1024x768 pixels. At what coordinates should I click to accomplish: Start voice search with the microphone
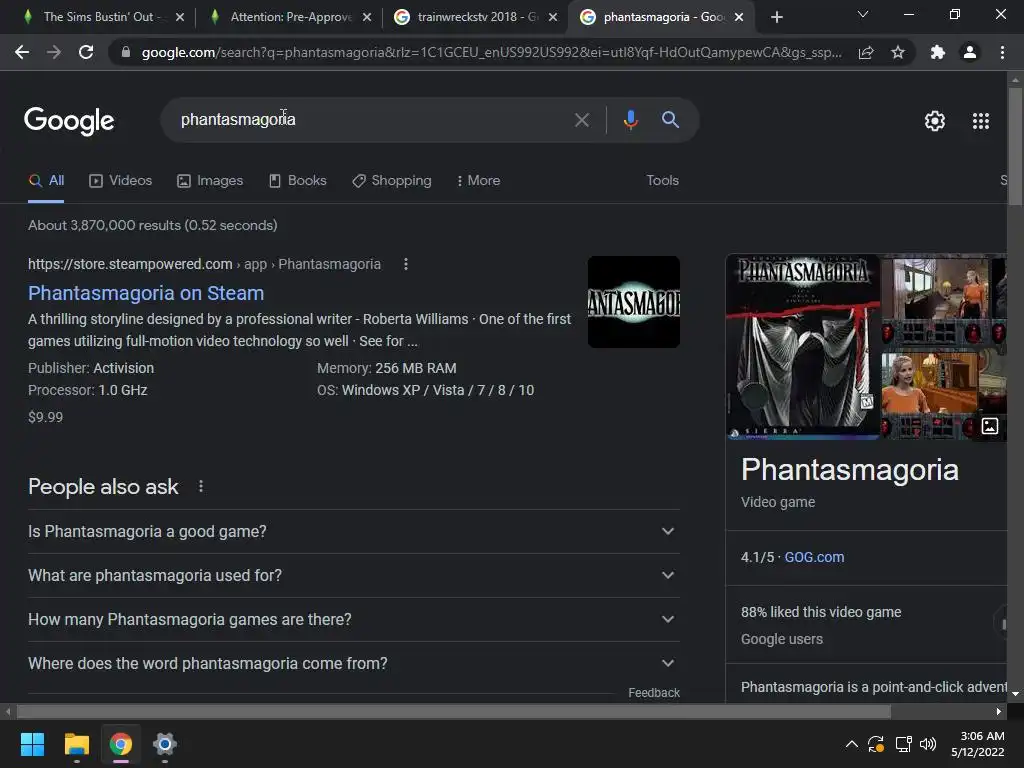pyautogui.click(x=630, y=120)
